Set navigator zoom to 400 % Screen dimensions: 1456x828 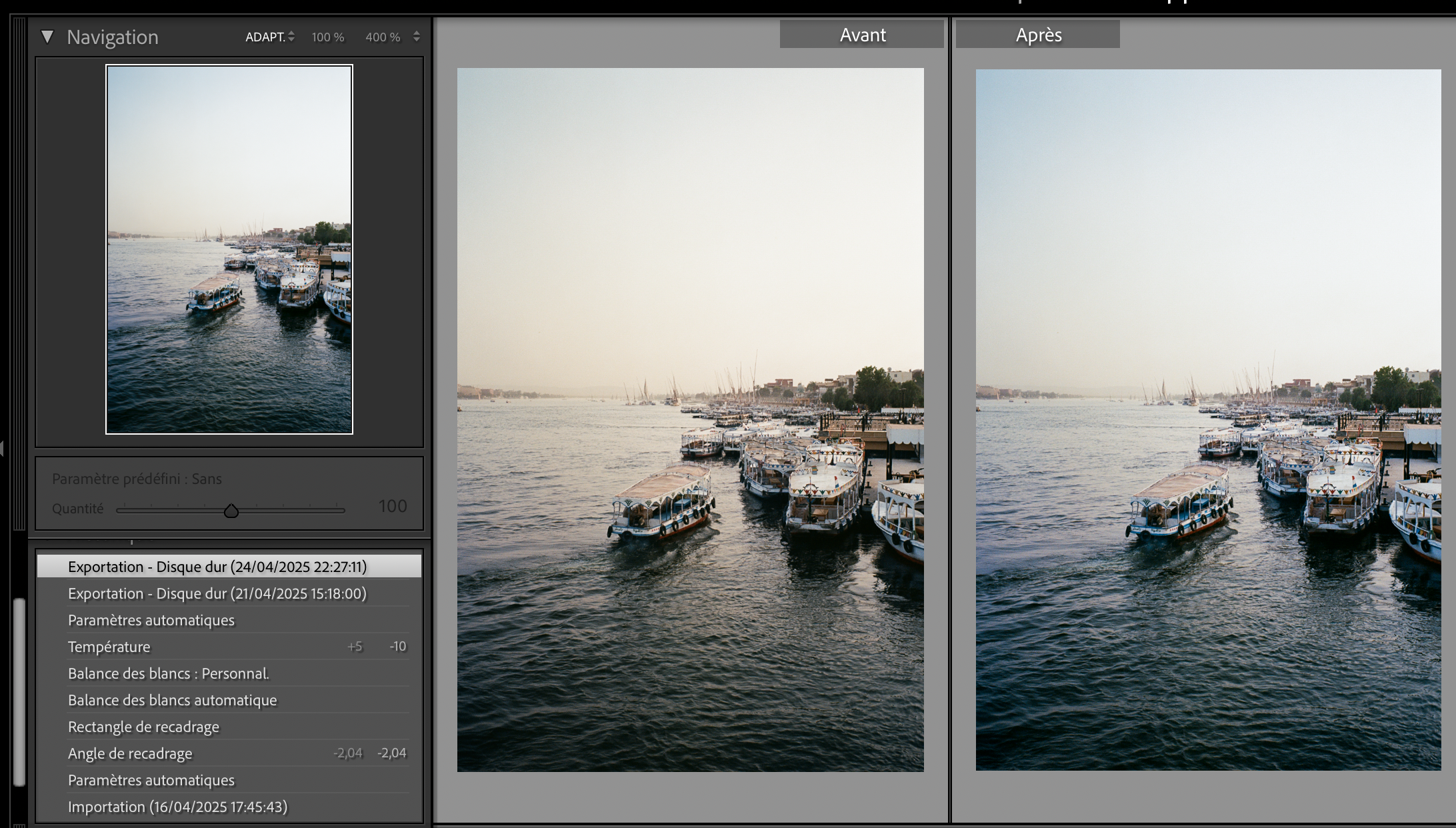click(383, 37)
